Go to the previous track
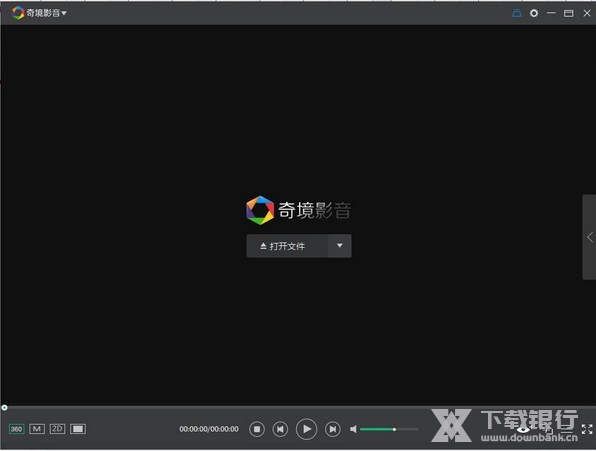This screenshot has width=596, height=451. click(280, 429)
